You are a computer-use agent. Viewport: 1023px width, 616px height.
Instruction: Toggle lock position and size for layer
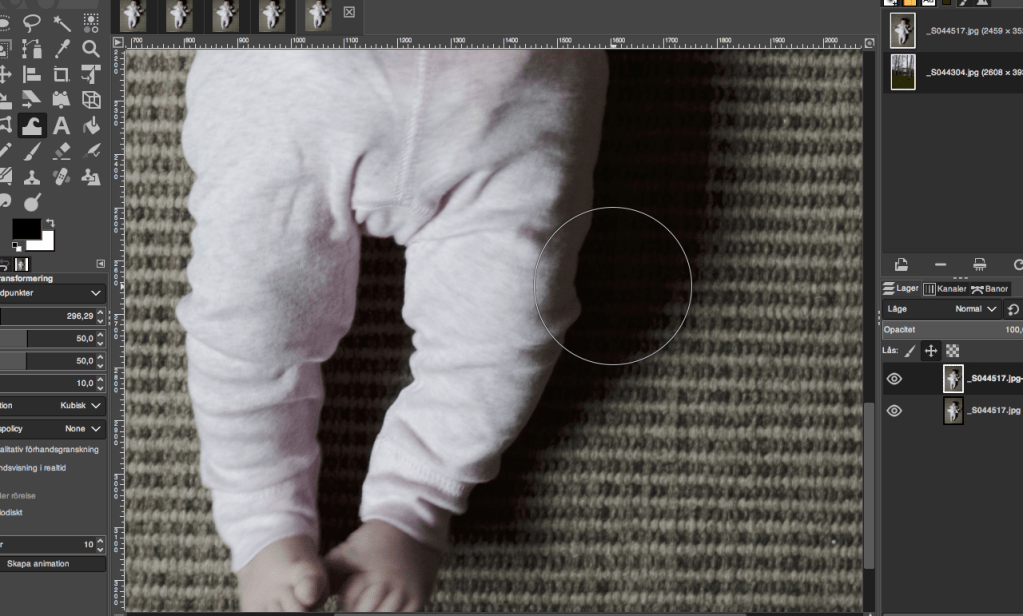(930, 351)
